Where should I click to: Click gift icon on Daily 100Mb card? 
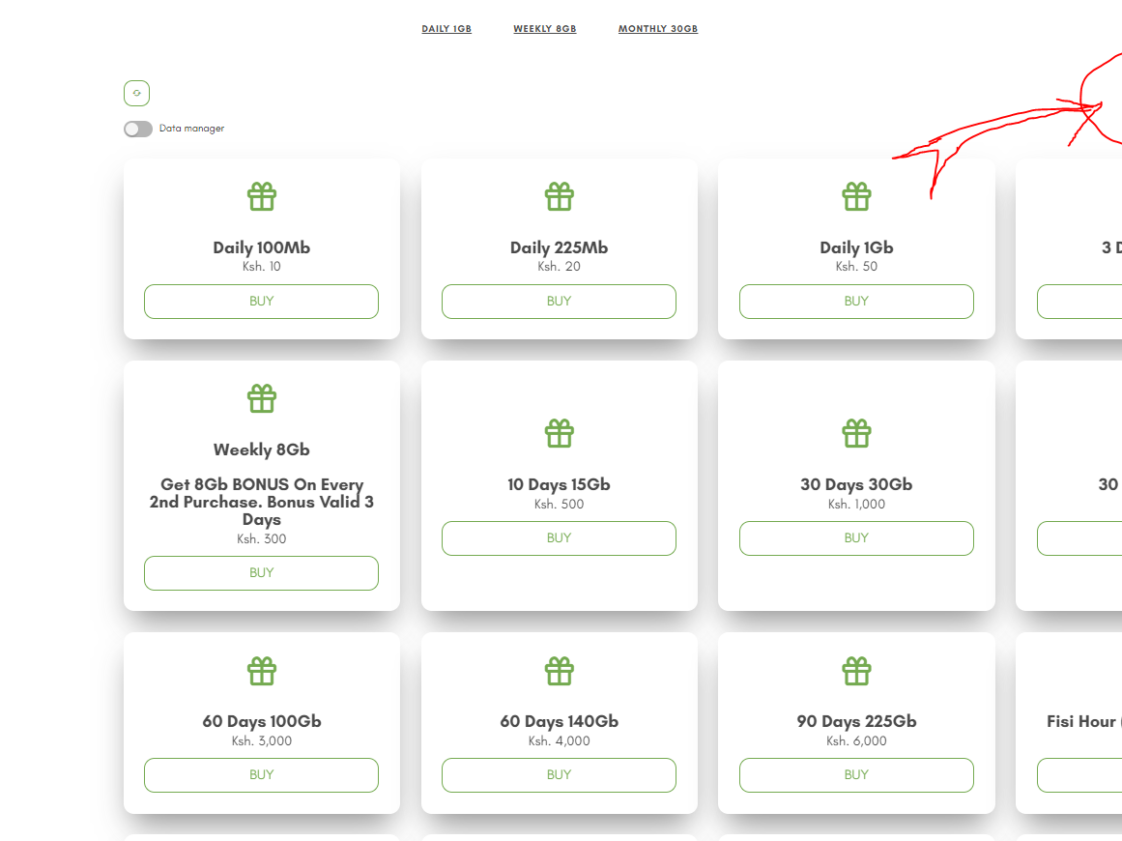point(261,197)
